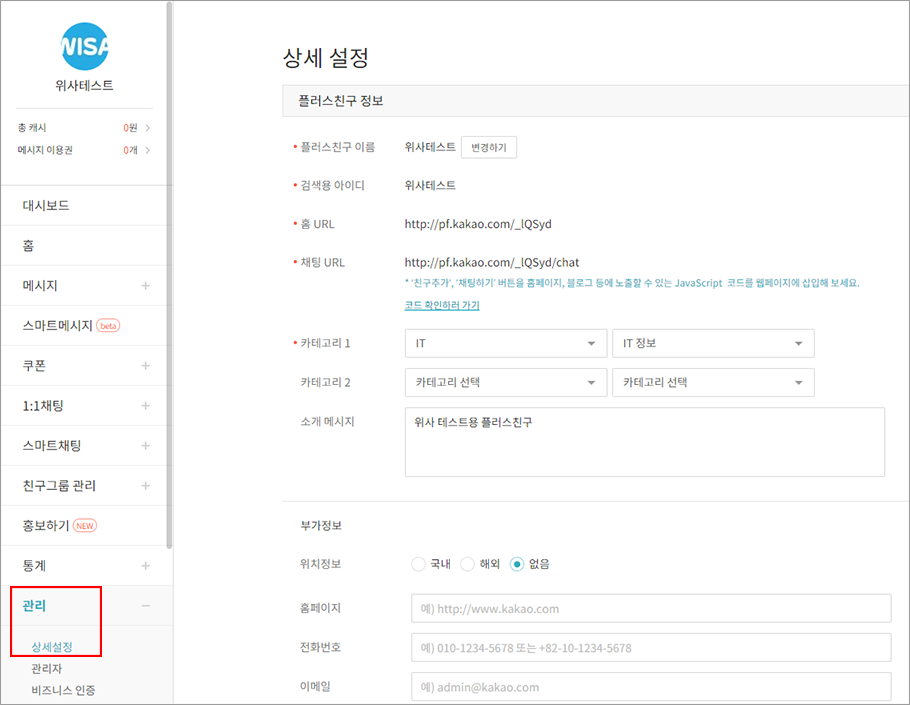Select the 관리자 submenu item
This screenshot has width=910, height=705.
[x=46, y=668]
